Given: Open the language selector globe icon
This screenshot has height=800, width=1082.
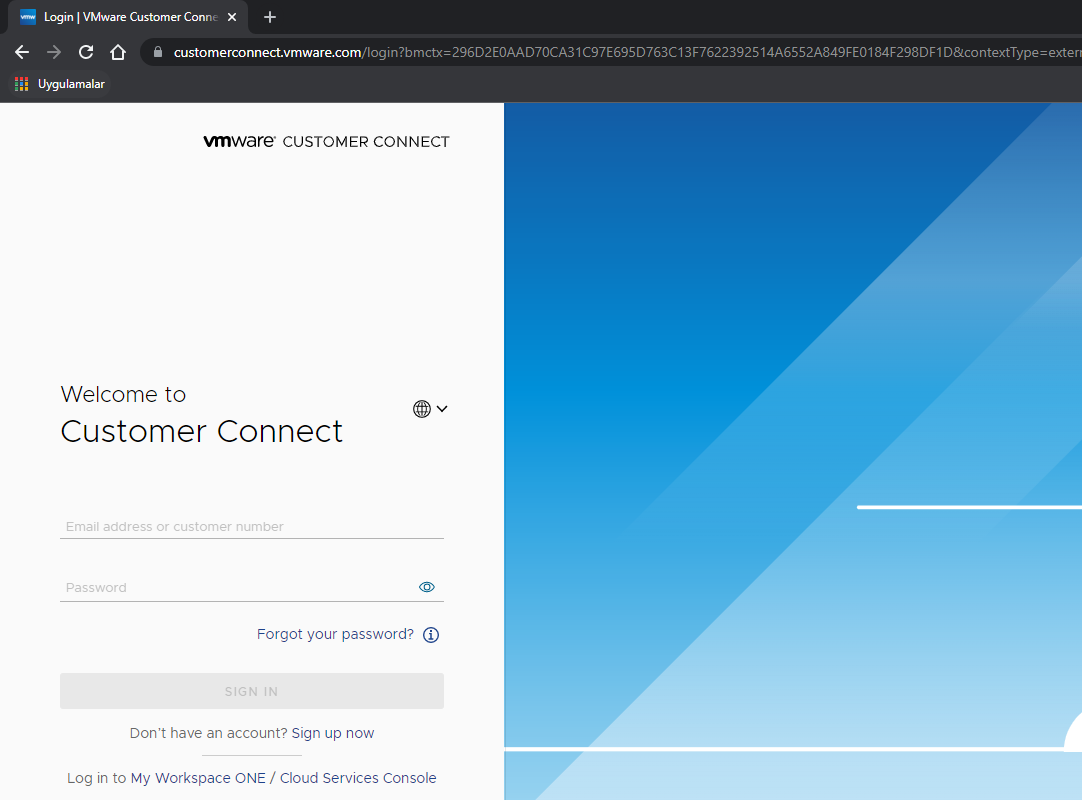Looking at the screenshot, I should coord(422,409).
